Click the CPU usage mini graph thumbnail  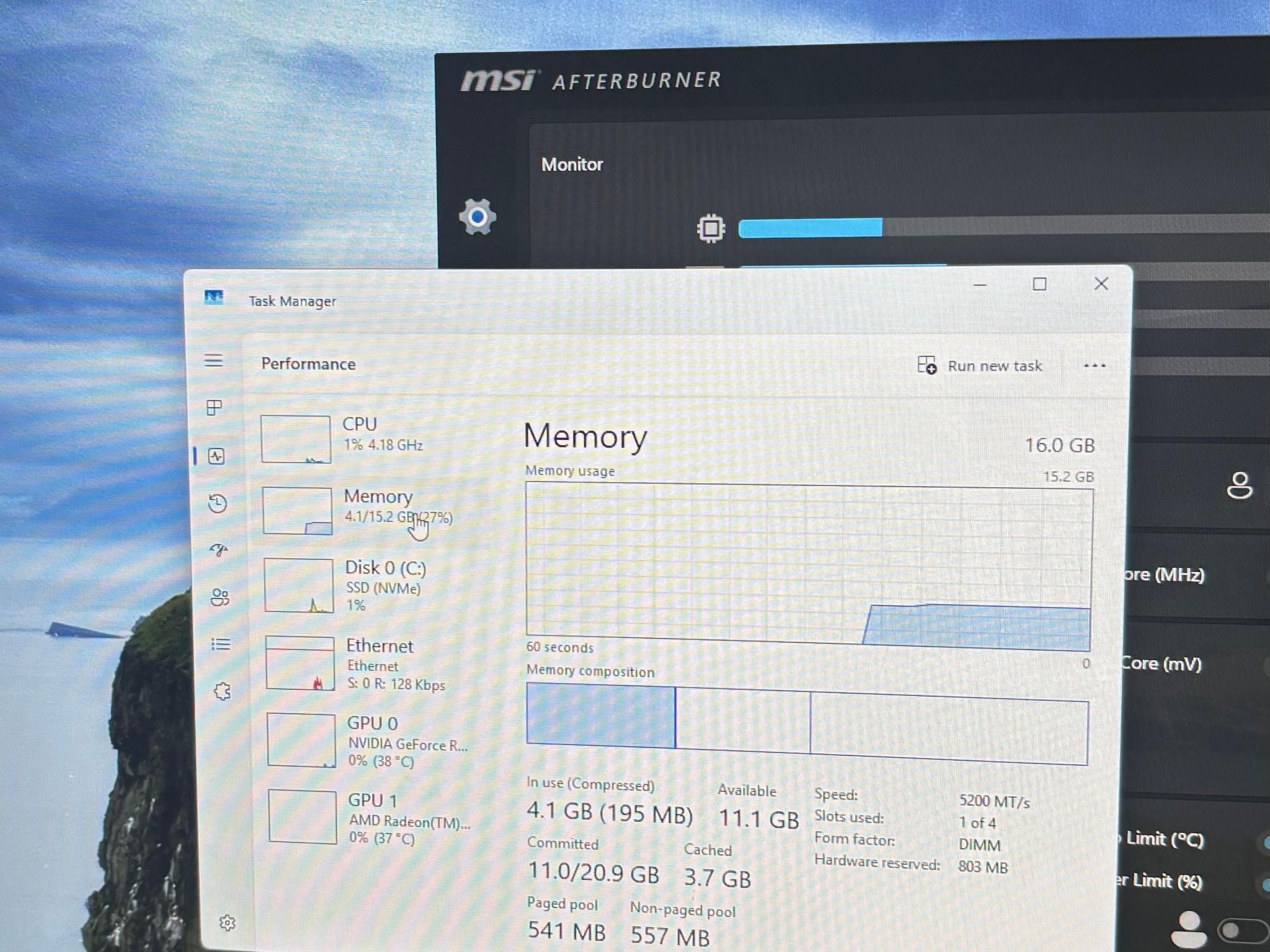(296, 439)
